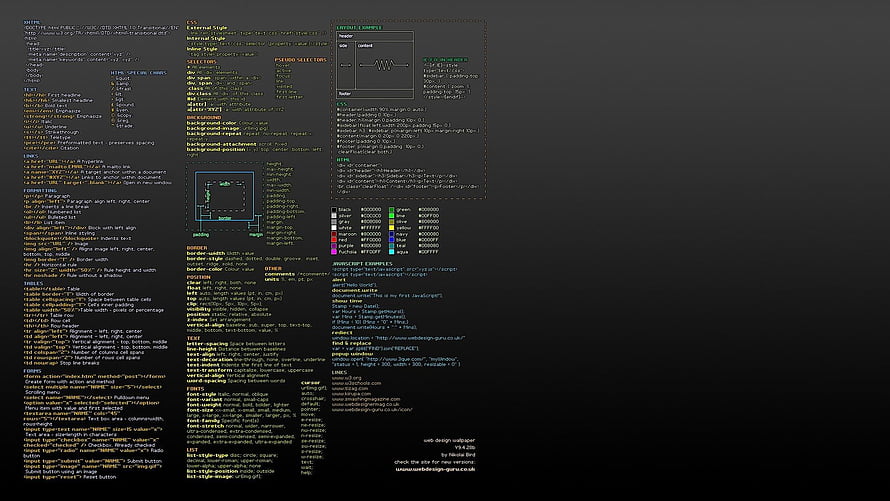Click the font-stretch property

pyautogui.click(x=205, y=426)
